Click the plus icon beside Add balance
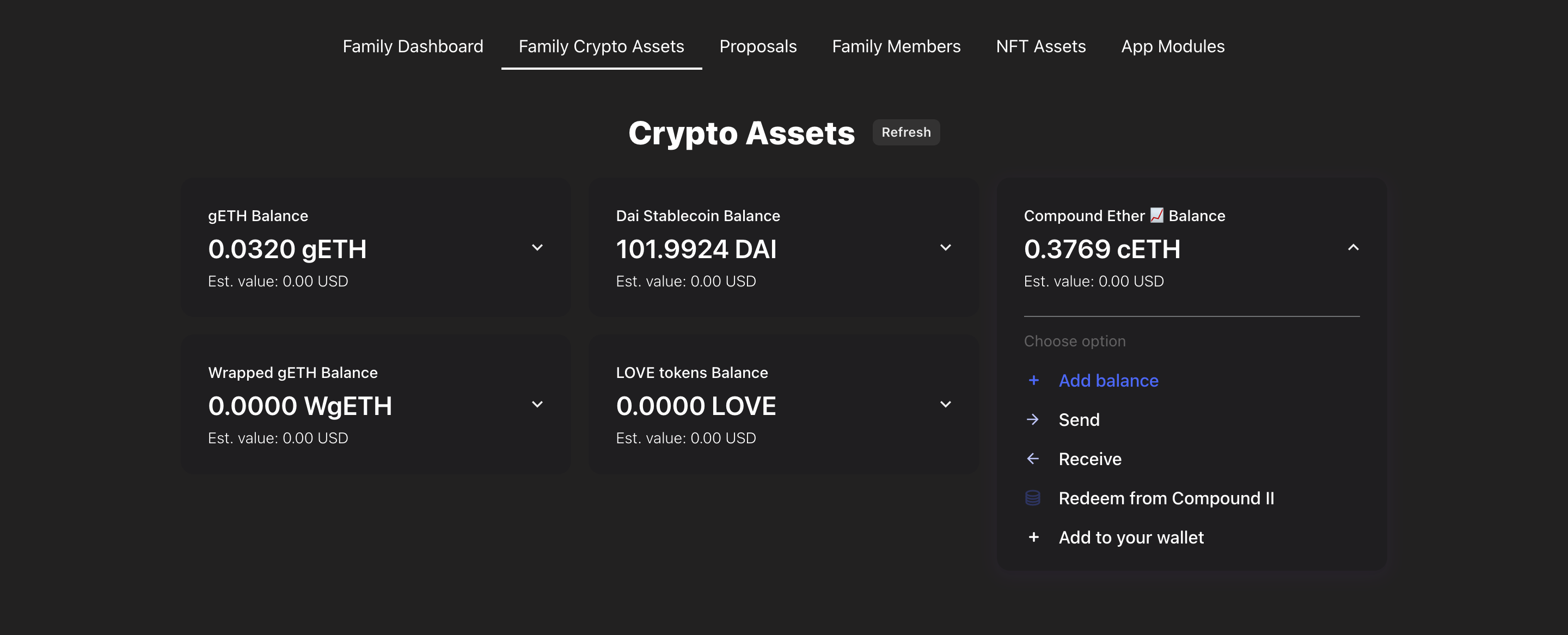The height and width of the screenshot is (635, 1568). point(1033,381)
